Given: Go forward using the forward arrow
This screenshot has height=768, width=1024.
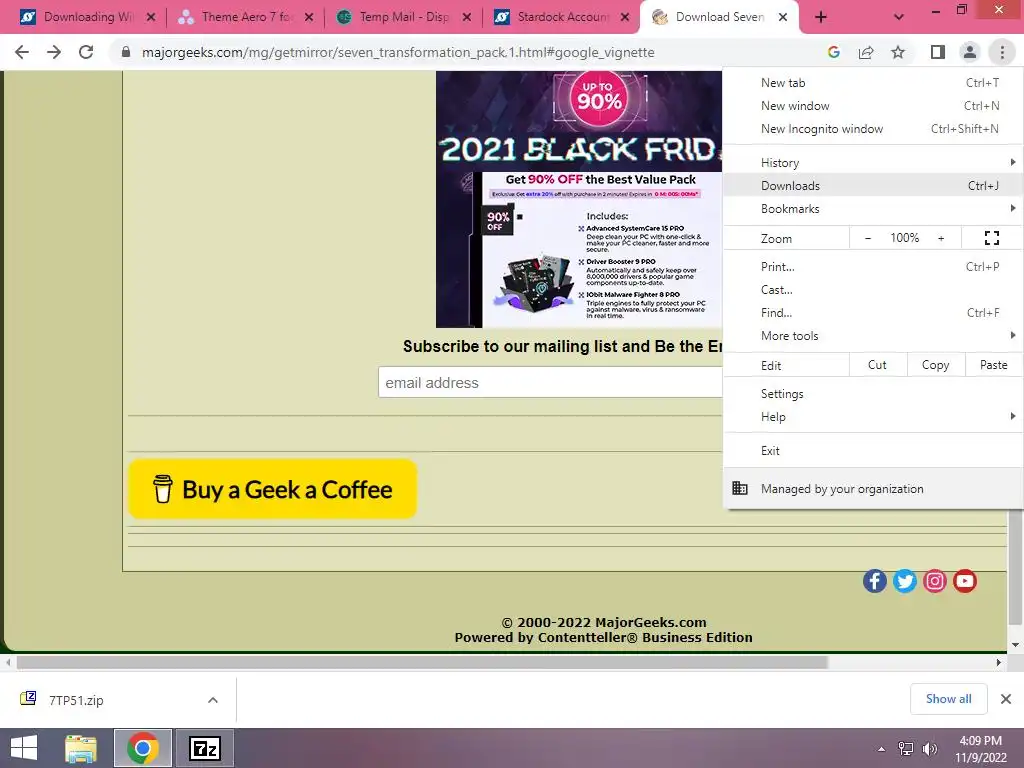Looking at the screenshot, I should pos(54,52).
